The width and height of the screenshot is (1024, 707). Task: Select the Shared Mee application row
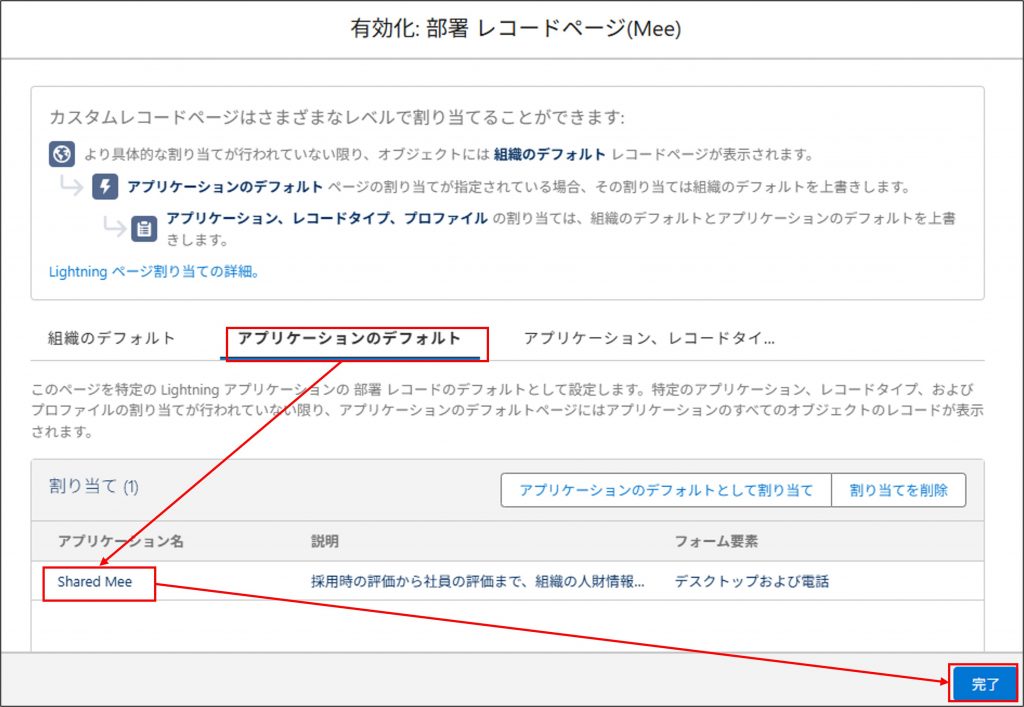pyautogui.click(x=94, y=581)
